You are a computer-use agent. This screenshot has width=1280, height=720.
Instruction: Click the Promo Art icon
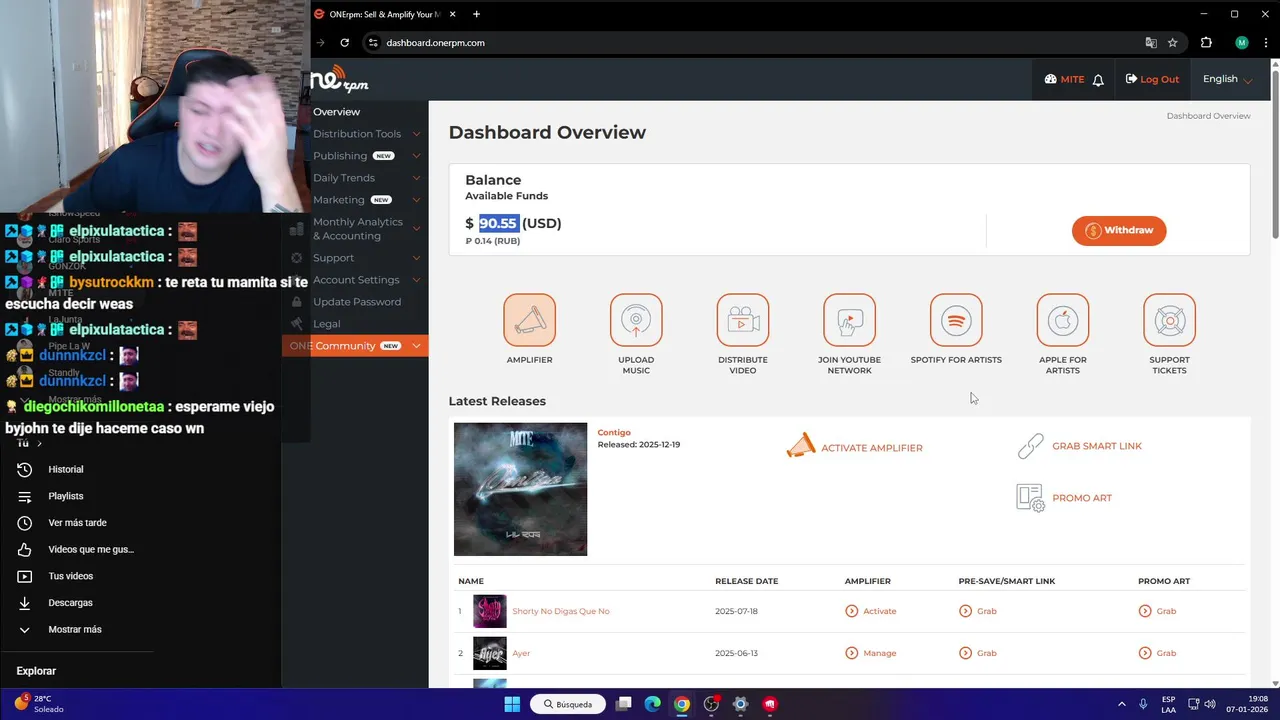pyautogui.click(x=1030, y=498)
